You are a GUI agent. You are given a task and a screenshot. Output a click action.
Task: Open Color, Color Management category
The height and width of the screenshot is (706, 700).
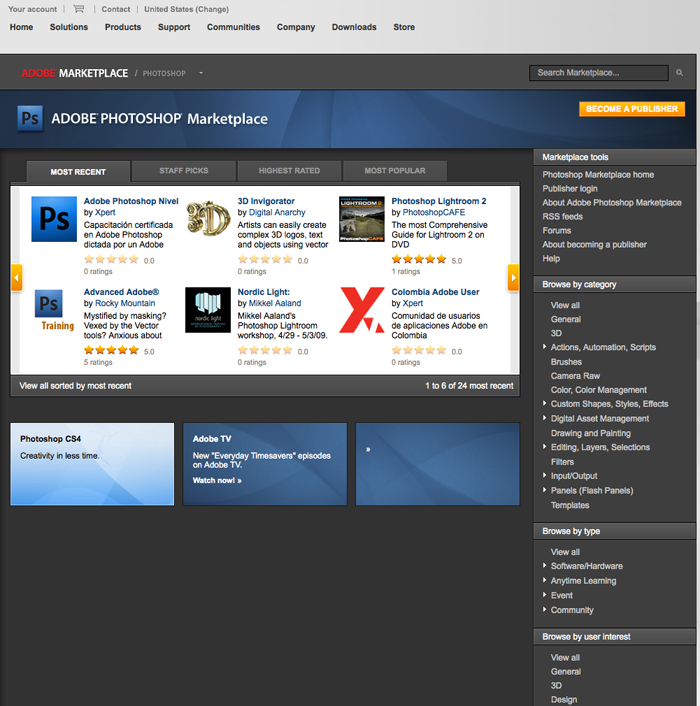click(x=599, y=390)
